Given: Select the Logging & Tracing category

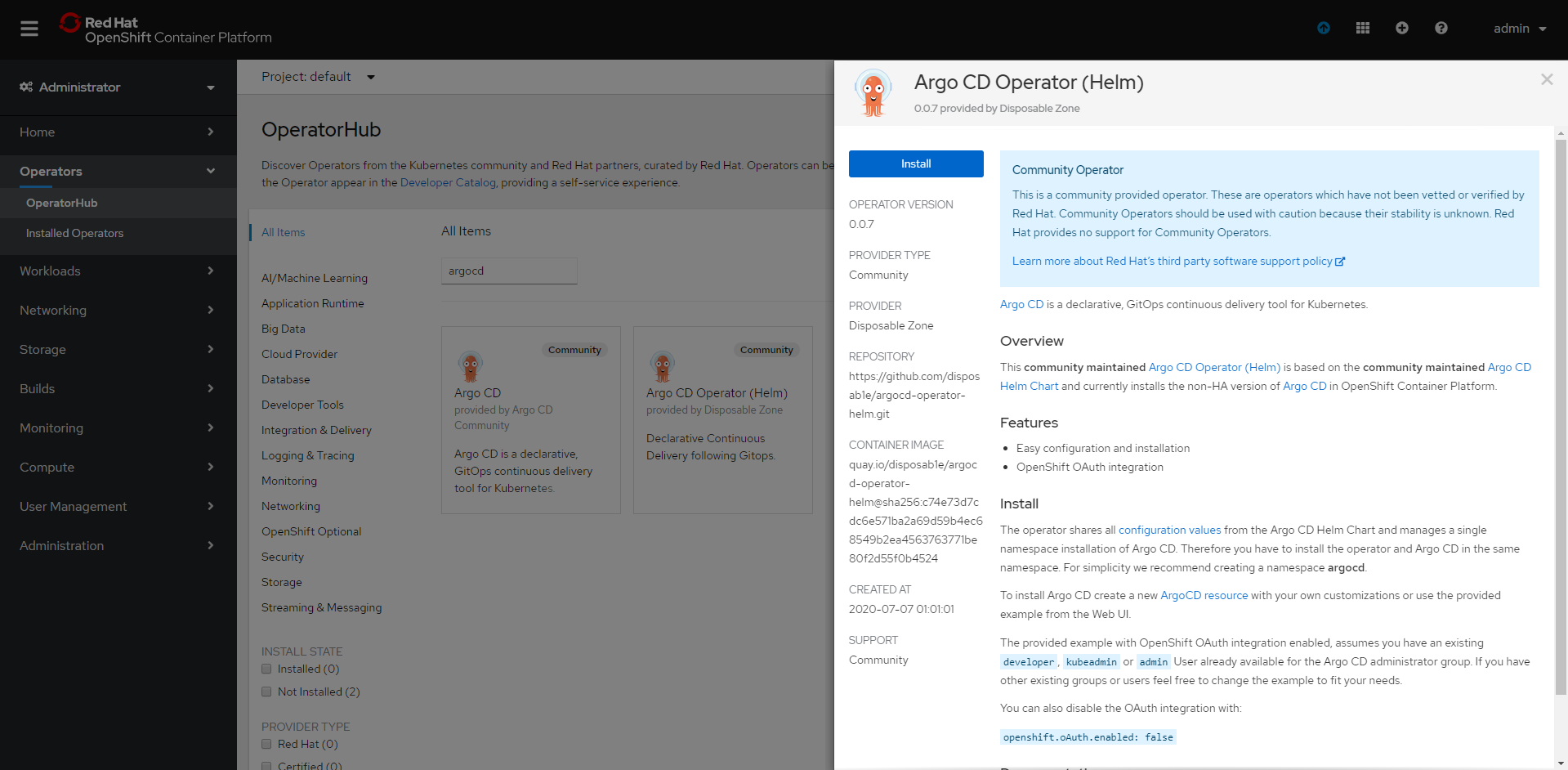Looking at the screenshot, I should click(x=308, y=455).
